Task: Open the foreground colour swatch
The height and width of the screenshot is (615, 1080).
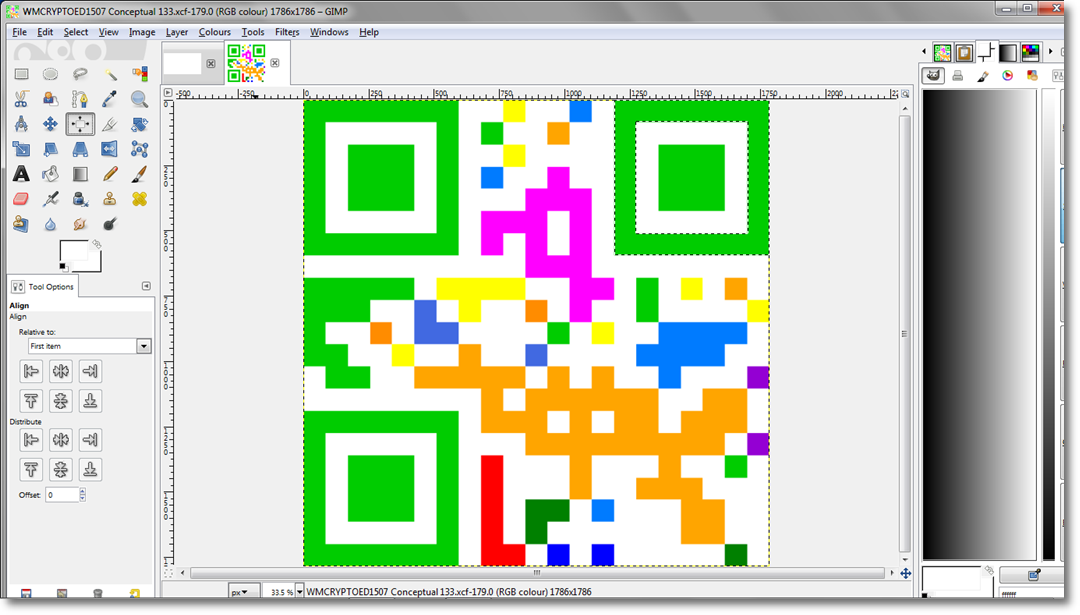Action: 72,251
